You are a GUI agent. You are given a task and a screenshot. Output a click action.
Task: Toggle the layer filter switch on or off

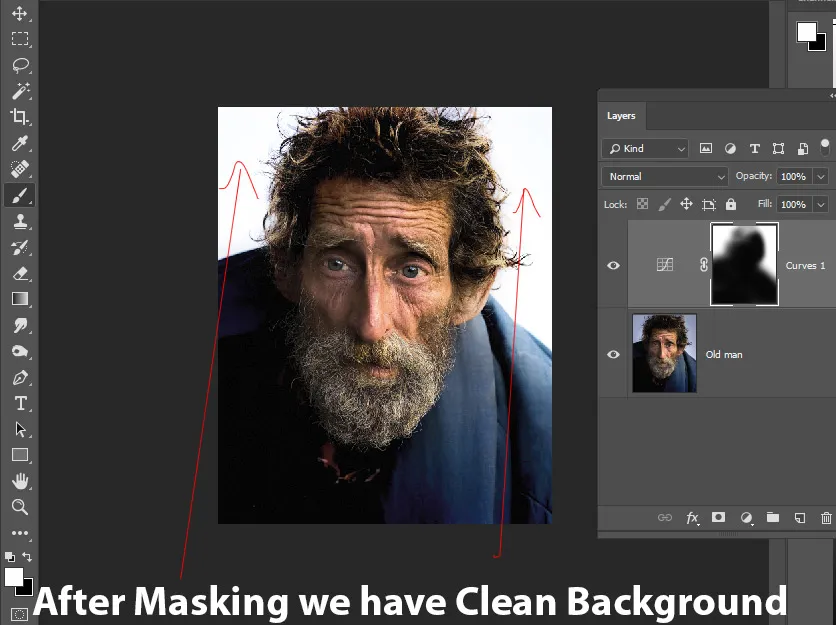[825, 147]
